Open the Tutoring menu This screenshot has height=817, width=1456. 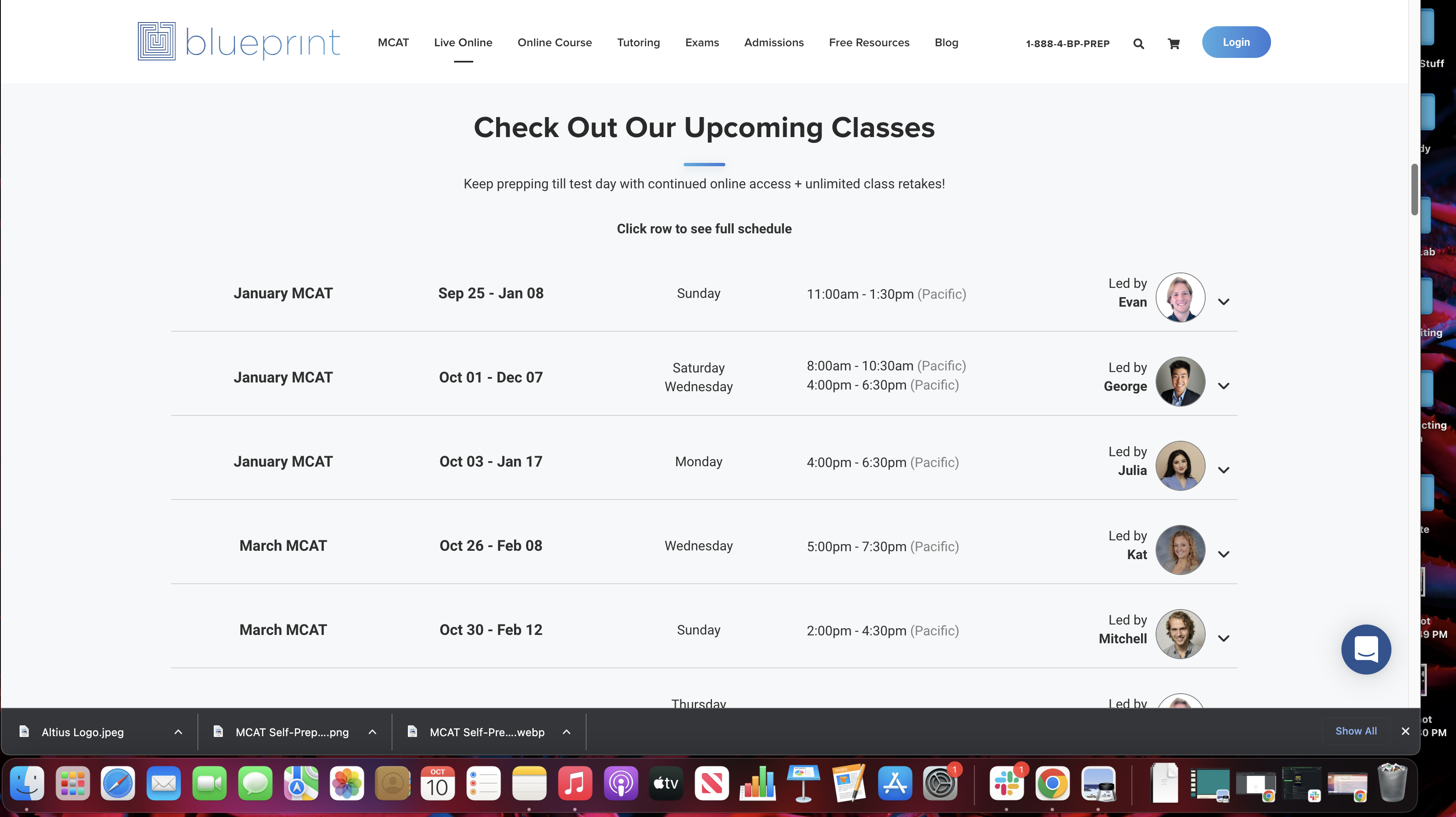point(638,42)
